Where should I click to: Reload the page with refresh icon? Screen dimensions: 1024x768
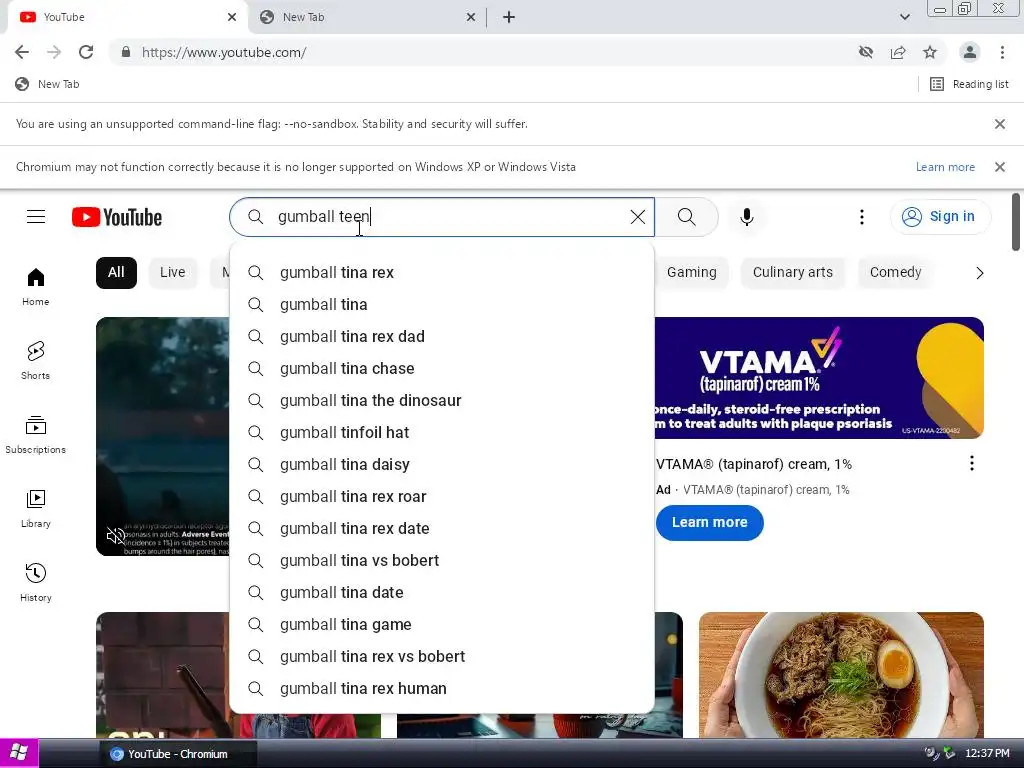tap(86, 52)
